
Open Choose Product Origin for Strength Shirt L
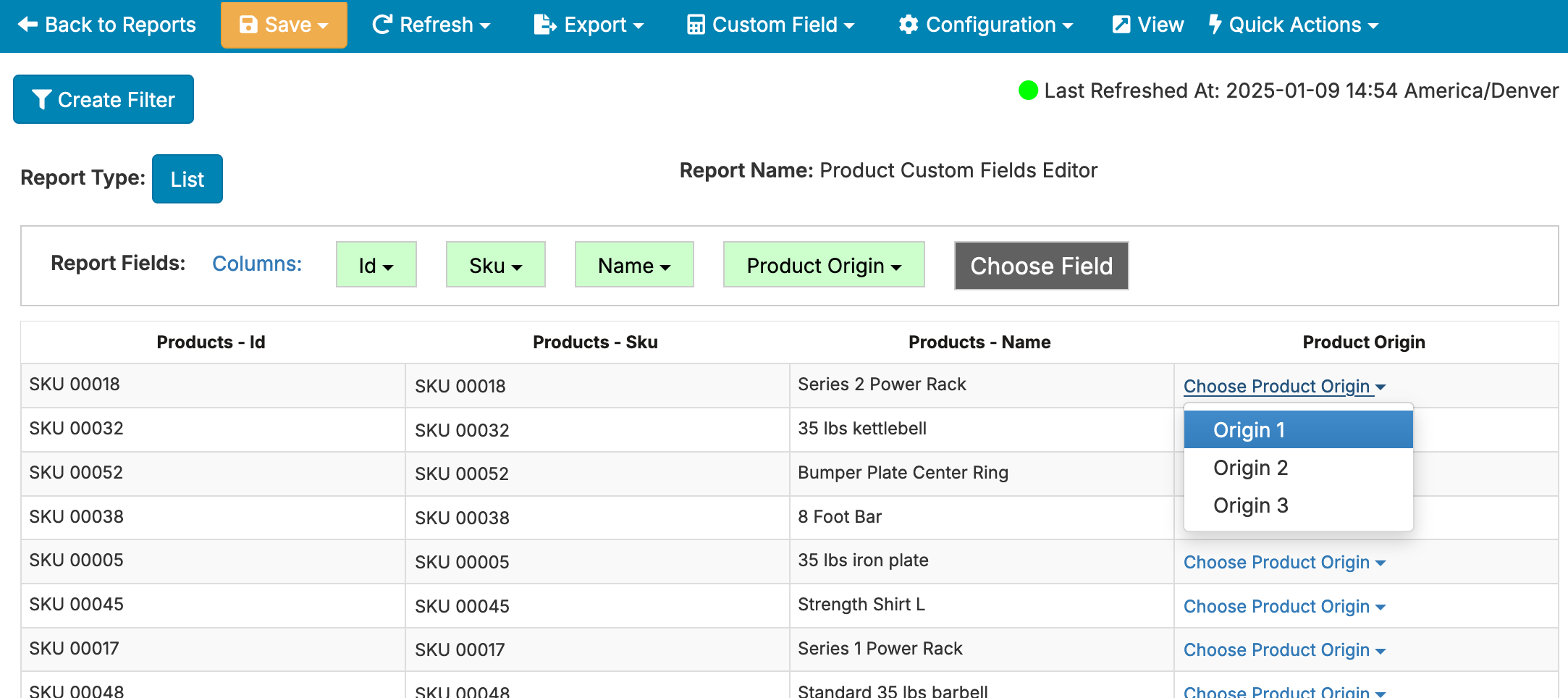(1284, 606)
